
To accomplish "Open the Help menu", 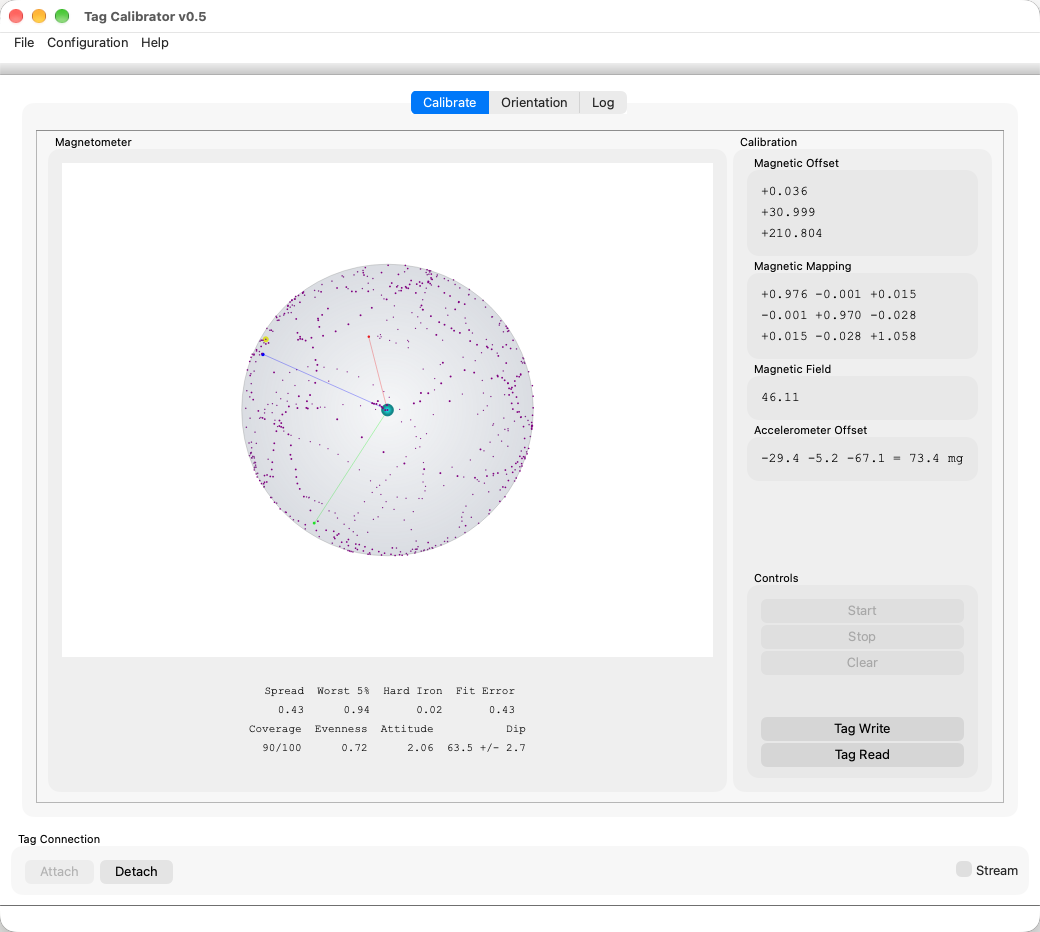I will coord(155,42).
